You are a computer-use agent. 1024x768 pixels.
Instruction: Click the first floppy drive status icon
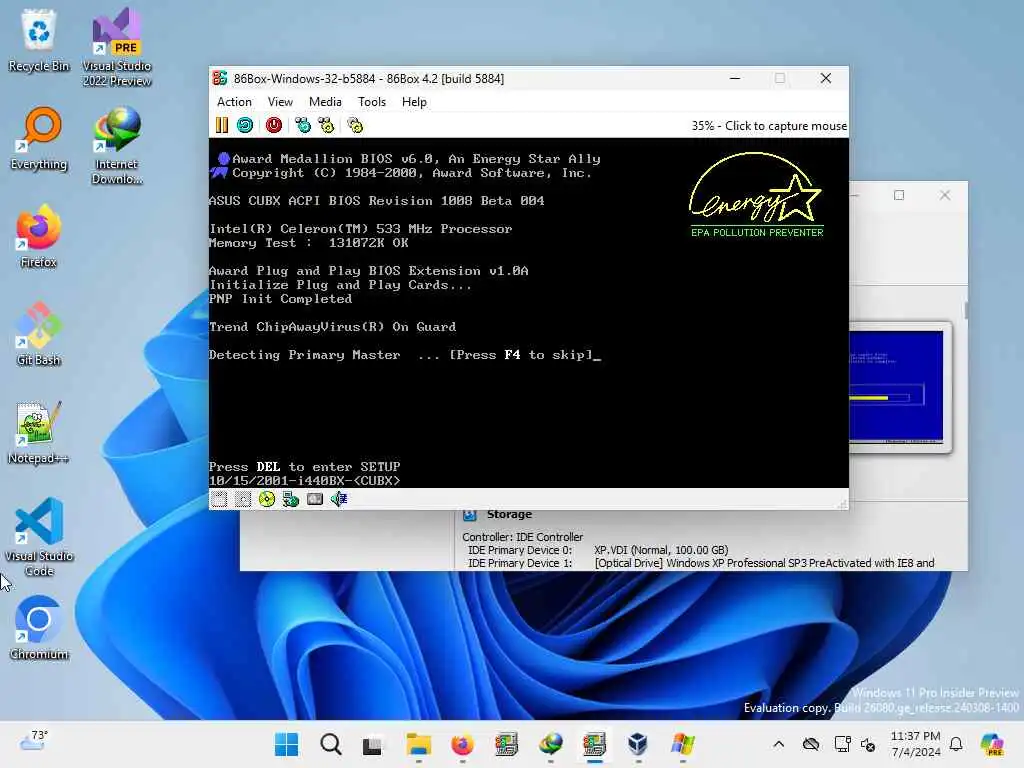click(x=219, y=500)
